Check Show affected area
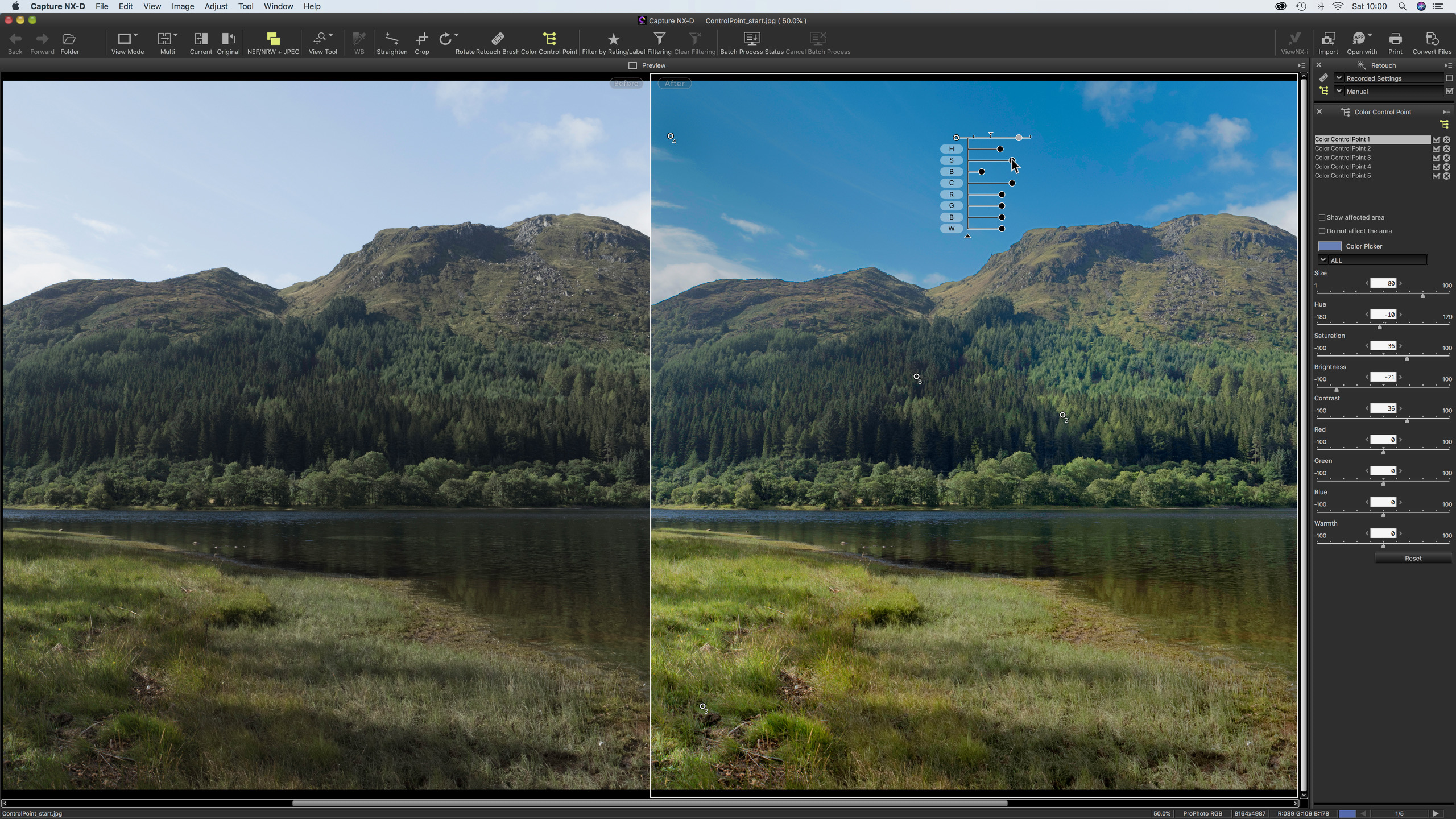 click(x=1322, y=217)
